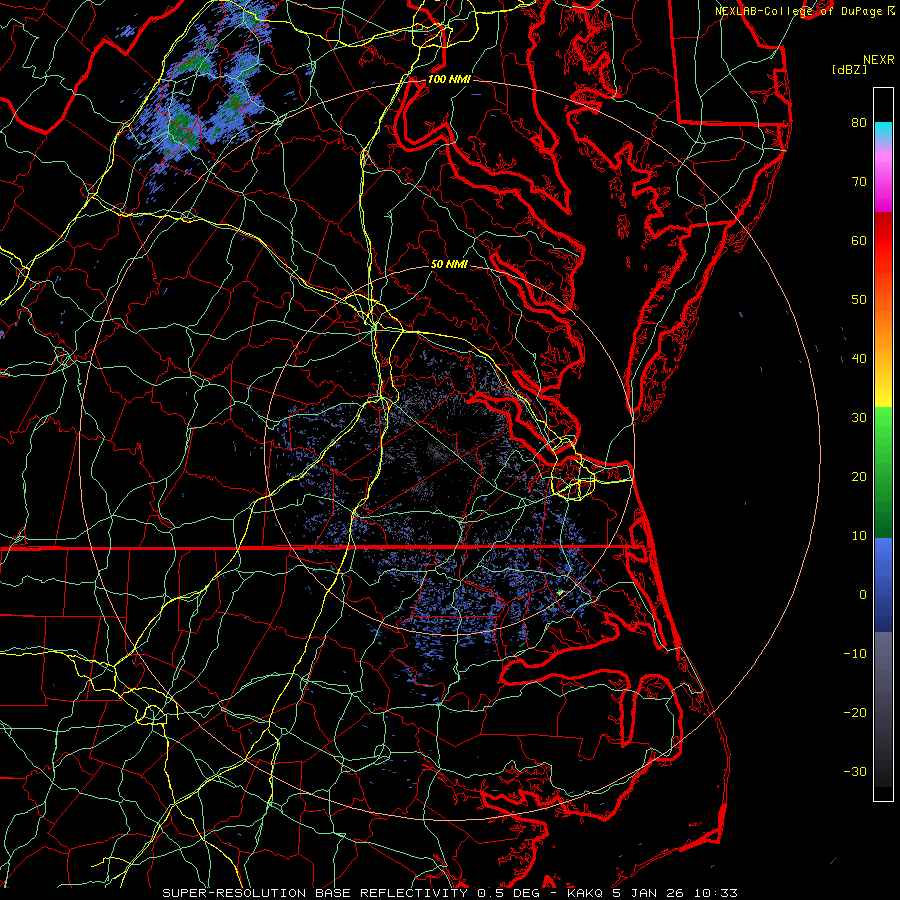Click the 10 value on the dBZ scale
Image resolution: width=900 pixels, height=900 pixels.
coord(859,536)
